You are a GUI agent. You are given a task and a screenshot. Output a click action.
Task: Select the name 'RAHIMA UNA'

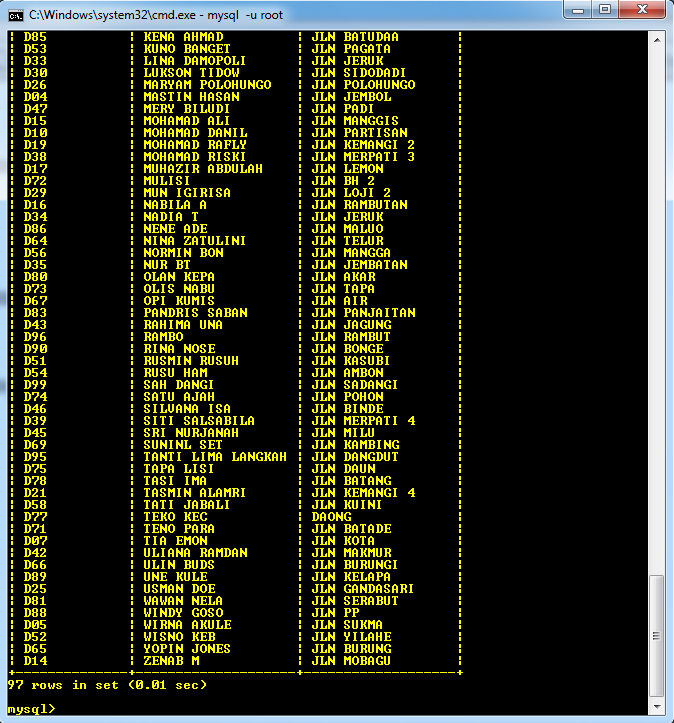pyautogui.click(x=183, y=325)
